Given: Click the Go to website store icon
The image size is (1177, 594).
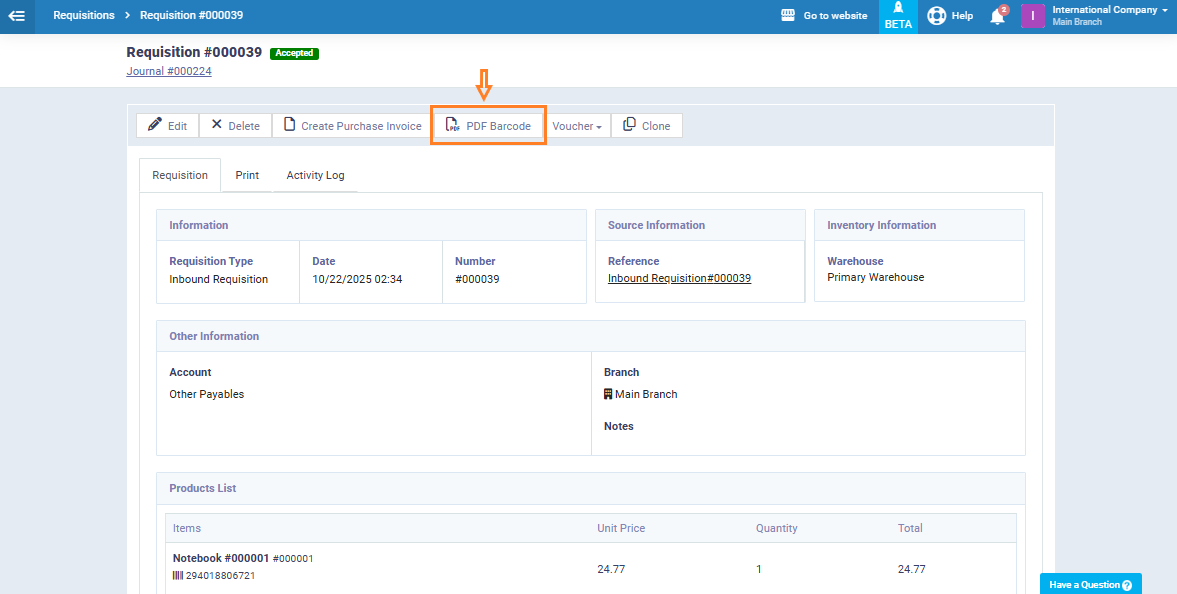Looking at the screenshot, I should [x=788, y=16].
